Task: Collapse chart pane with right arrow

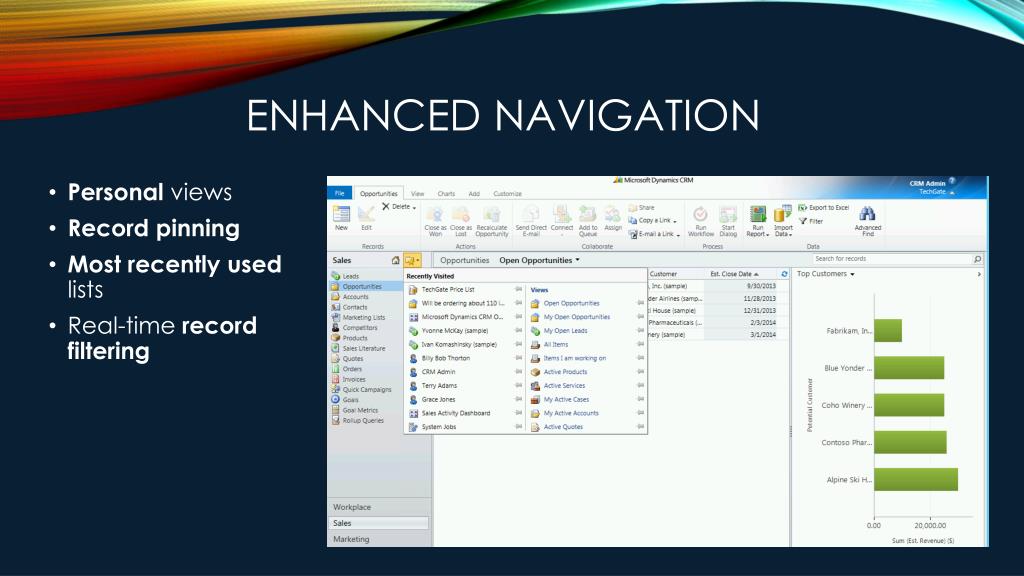Action: (979, 274)
